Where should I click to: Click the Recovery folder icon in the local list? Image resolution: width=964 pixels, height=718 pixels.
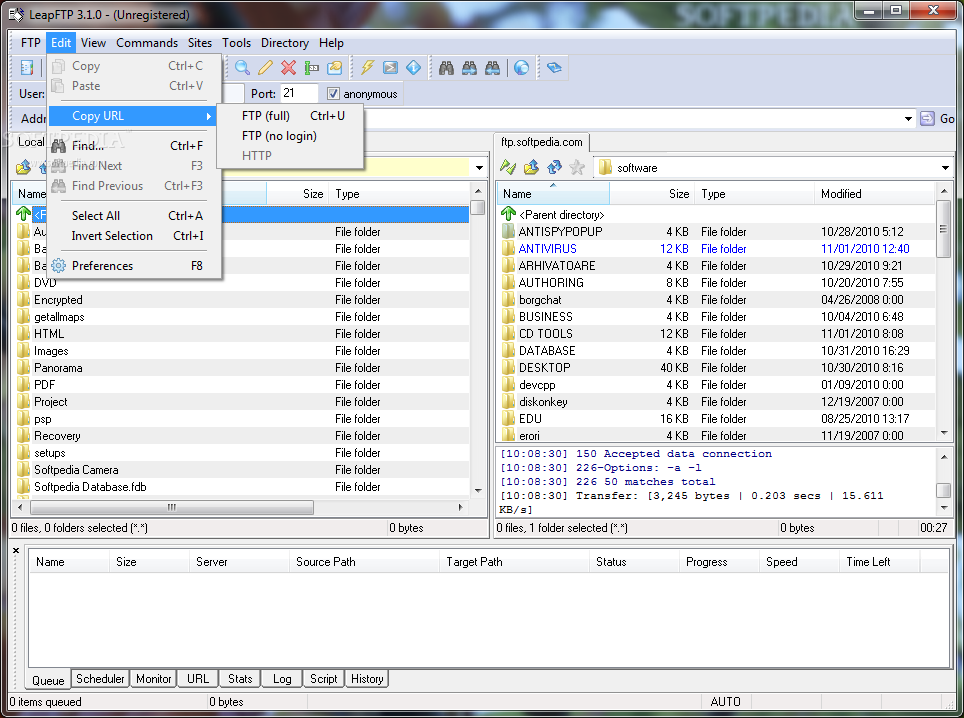pos(23,436)
